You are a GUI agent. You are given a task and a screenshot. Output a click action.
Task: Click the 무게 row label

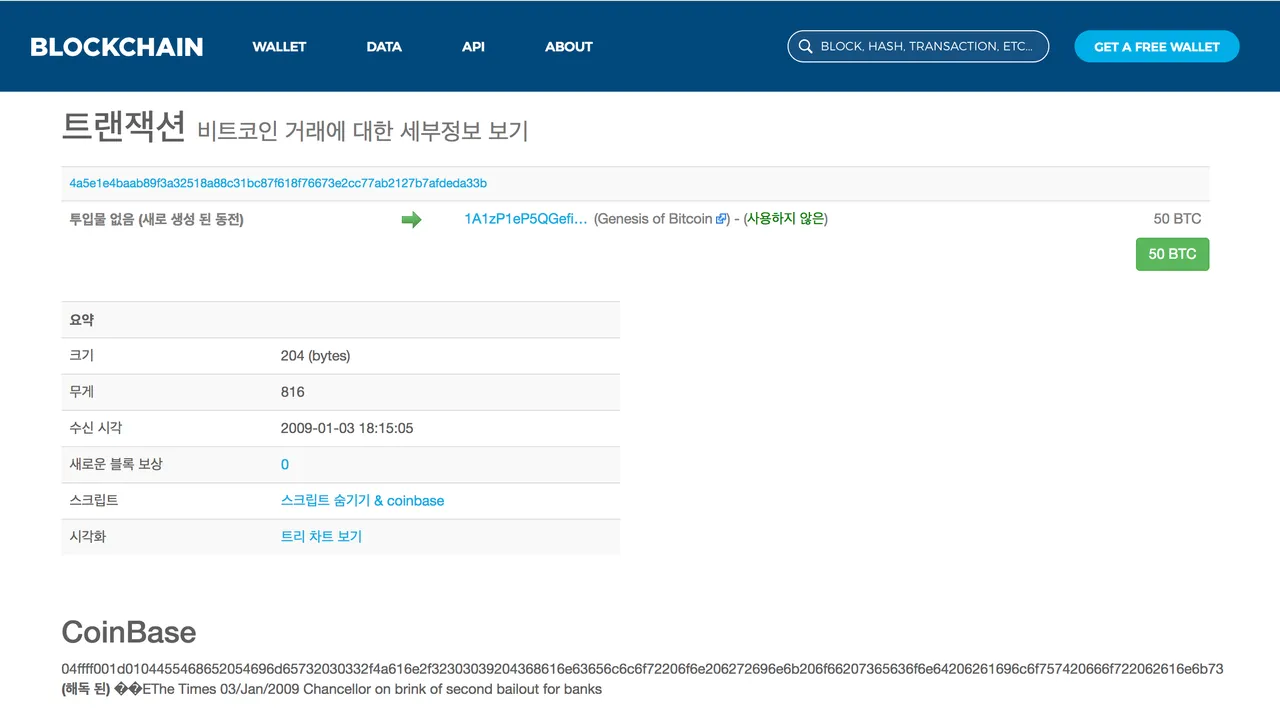click(81, 392)
